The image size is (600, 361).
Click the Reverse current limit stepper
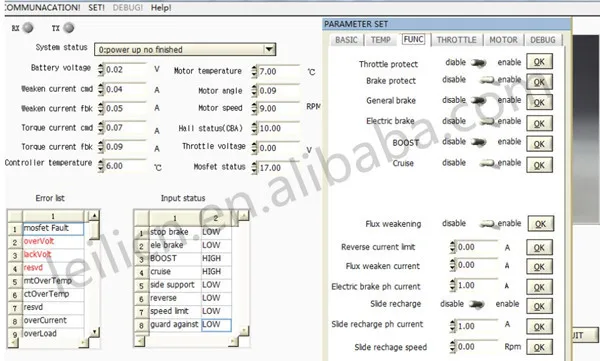[x=453, y=247]
